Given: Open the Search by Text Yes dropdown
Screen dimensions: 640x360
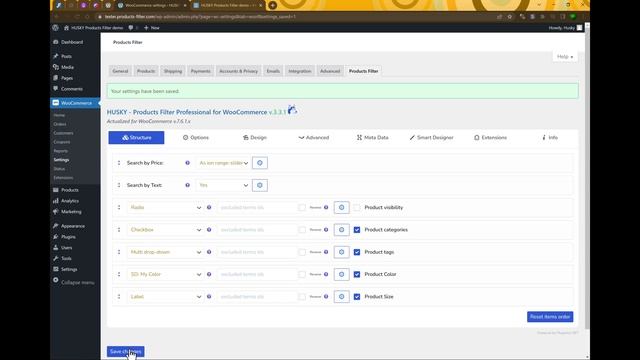Looking at the screenshot, I should tap(223, 185).
